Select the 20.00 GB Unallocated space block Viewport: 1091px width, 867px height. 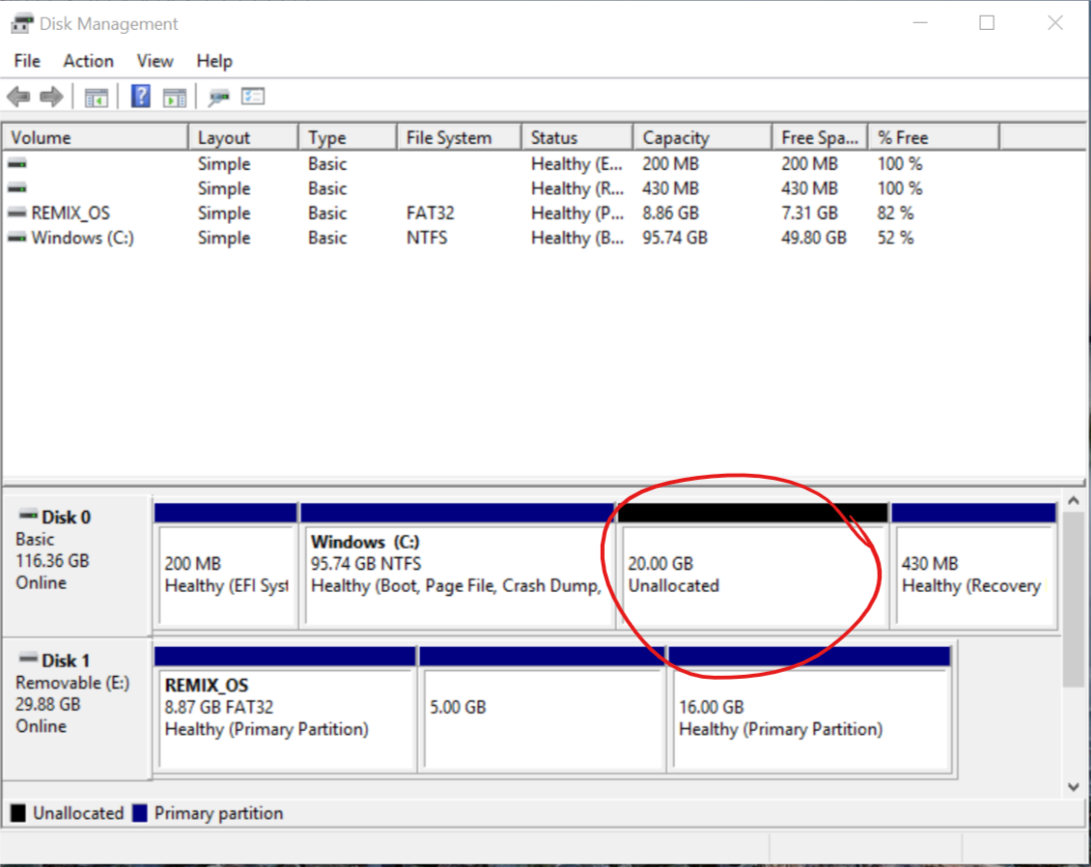pos(752,566)
